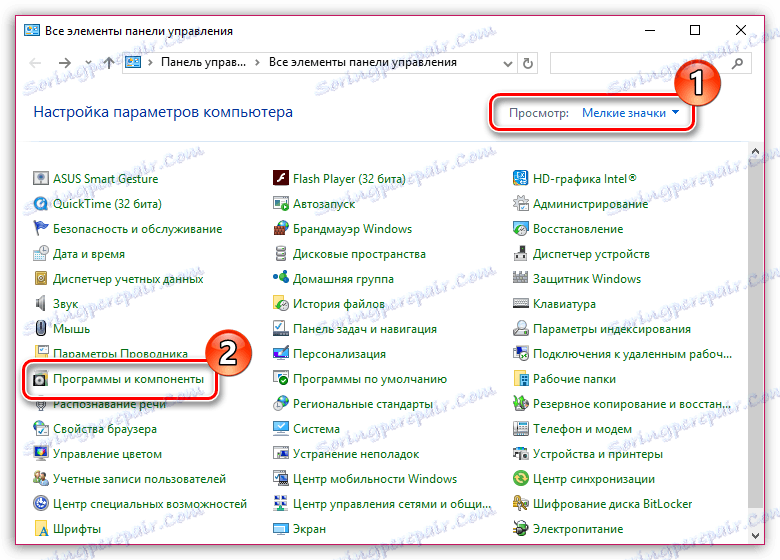Image resolution: width=780 pixels, height=560 pixels.
Task: Expand chevron after Панель управ... breadcrumb
Action: (257, 63)
